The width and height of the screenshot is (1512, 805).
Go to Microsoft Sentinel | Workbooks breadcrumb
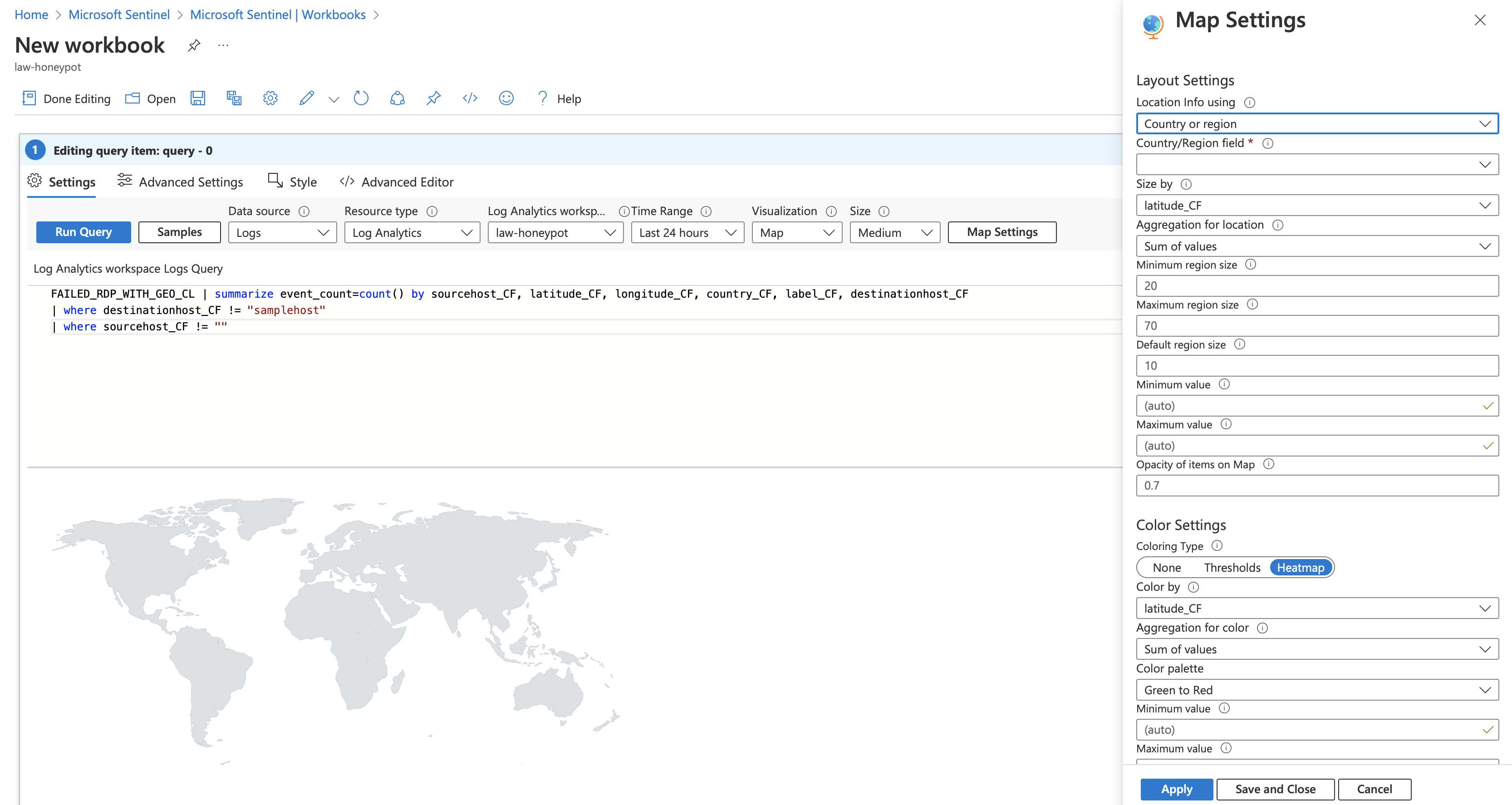coord(278,15)
